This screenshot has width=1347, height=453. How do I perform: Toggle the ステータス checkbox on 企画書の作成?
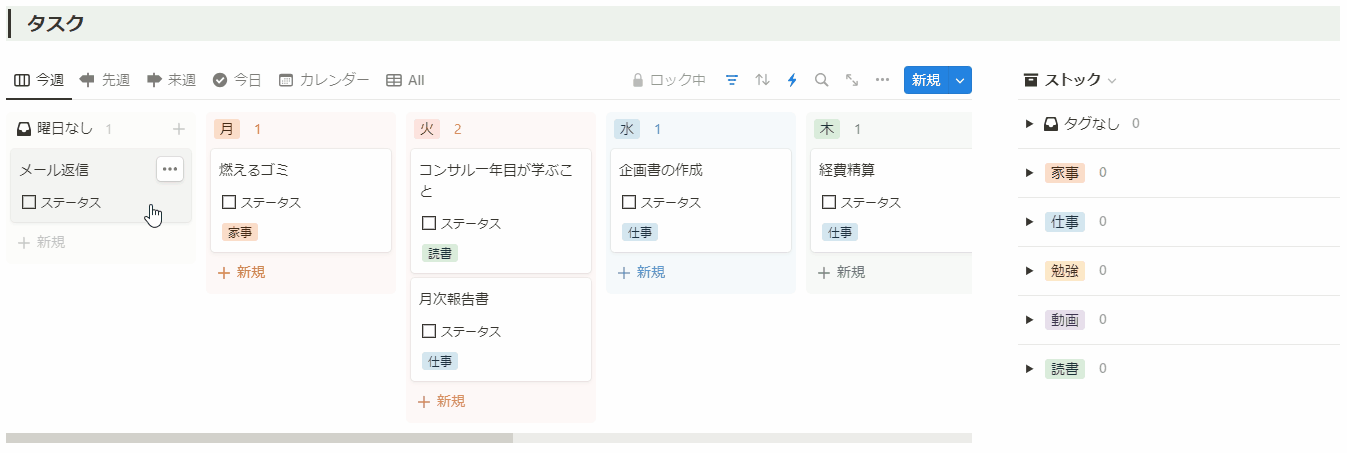pos(629,202)
